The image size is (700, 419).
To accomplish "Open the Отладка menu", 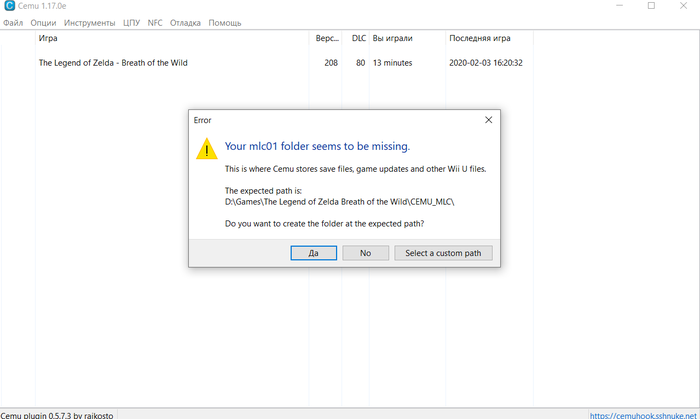I will click(185, 22).
